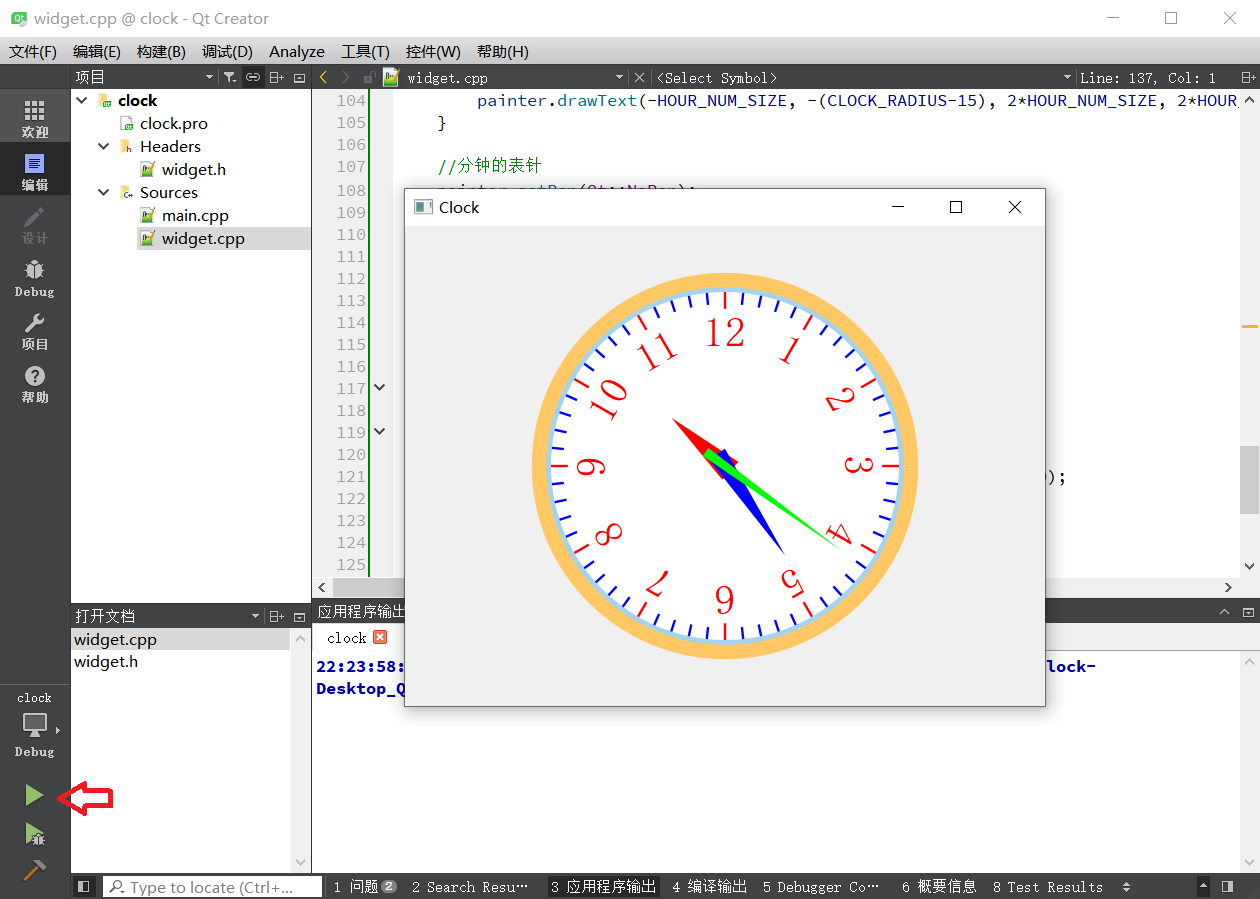
Task: Build the project with the hammer icon
Action: (x=34, y=871)
